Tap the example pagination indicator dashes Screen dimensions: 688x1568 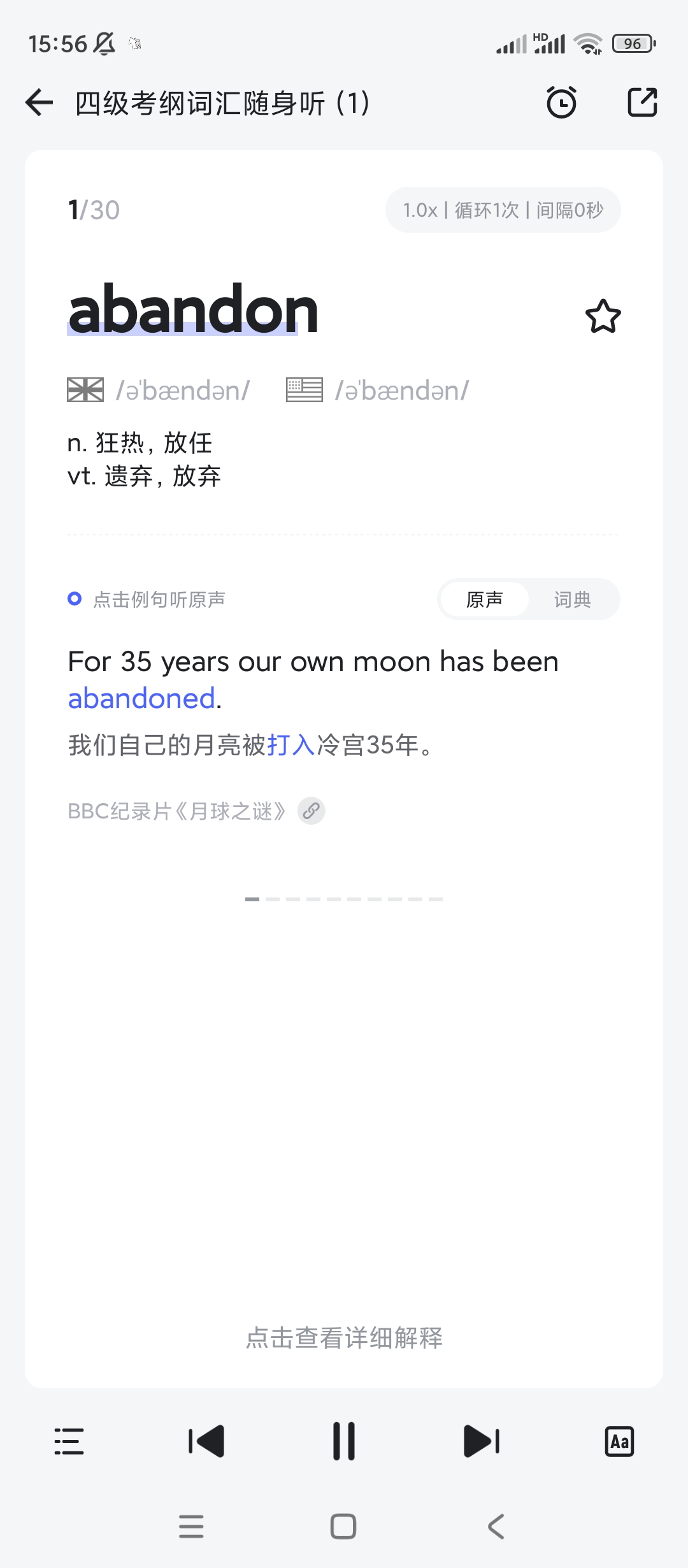pos(344,899)
